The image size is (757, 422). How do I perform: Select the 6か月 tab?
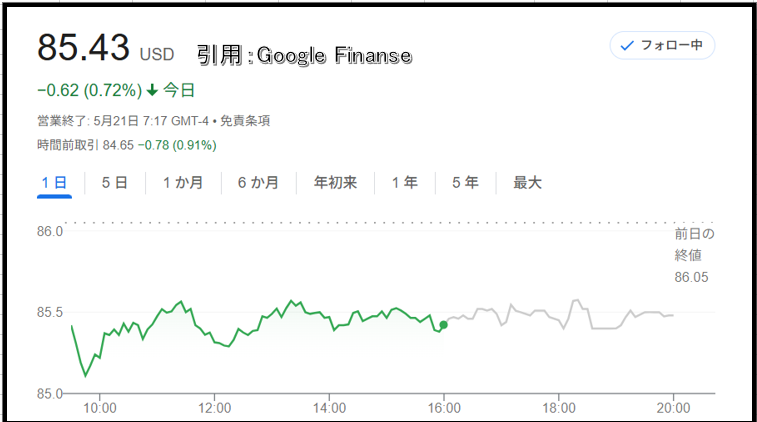[x=258, y=183]
